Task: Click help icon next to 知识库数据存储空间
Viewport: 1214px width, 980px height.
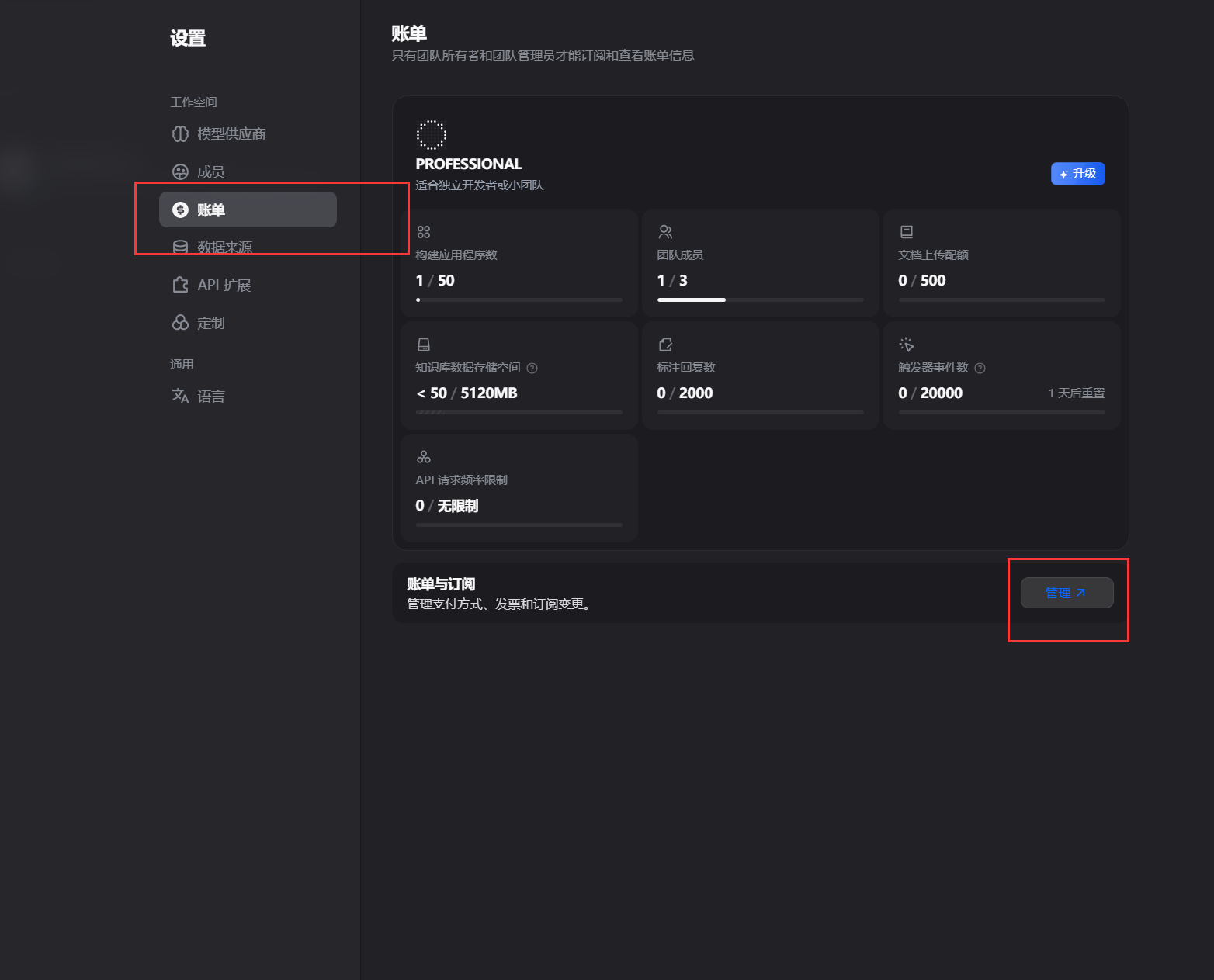Action: pyautogui.click(x=532, y=369)
